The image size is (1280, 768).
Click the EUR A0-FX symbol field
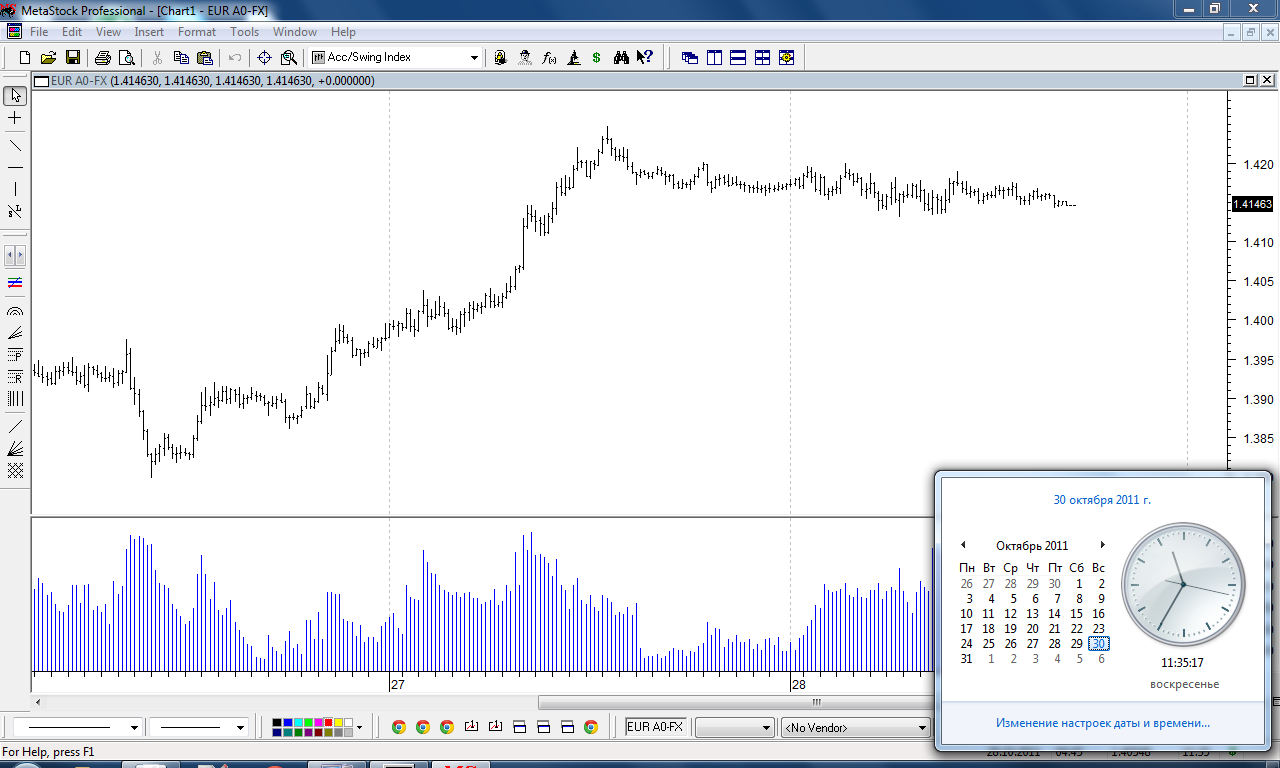click(x=656, y=727)
